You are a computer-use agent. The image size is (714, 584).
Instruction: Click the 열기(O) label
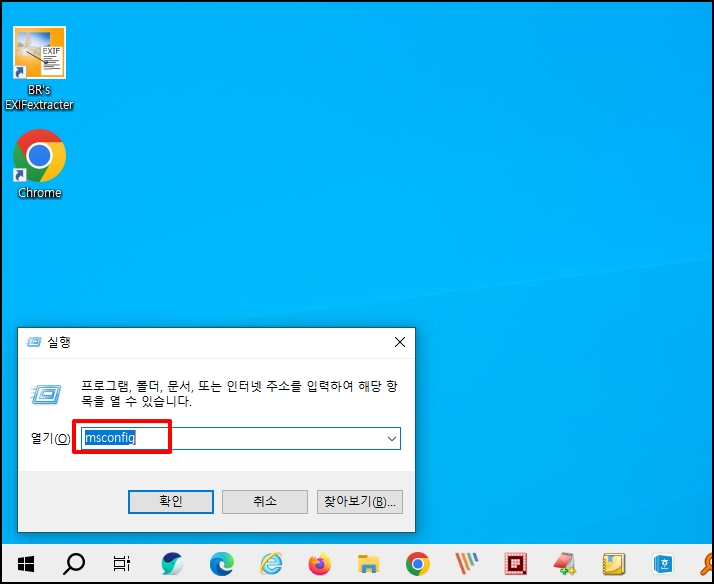point(50,438)
